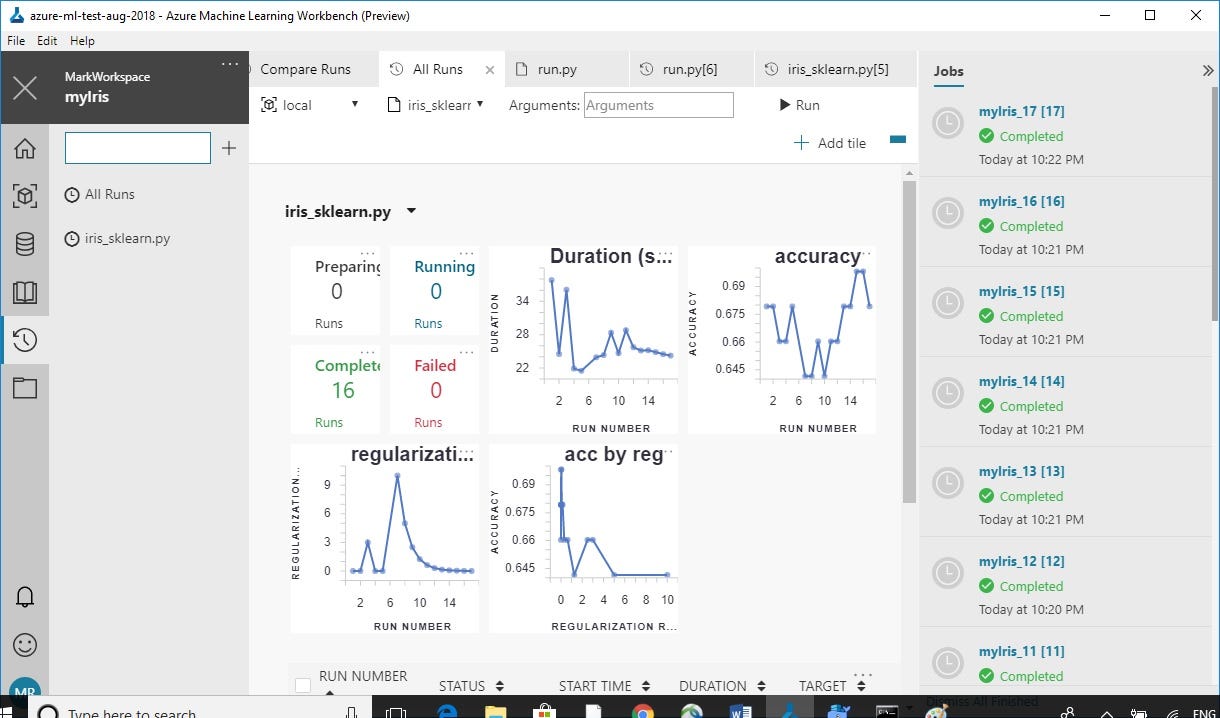Open the Home dashboard icon in sidebar
The height and width of the screenshot is (718, 1220).
pyautogui.click(x=25, y=149)
